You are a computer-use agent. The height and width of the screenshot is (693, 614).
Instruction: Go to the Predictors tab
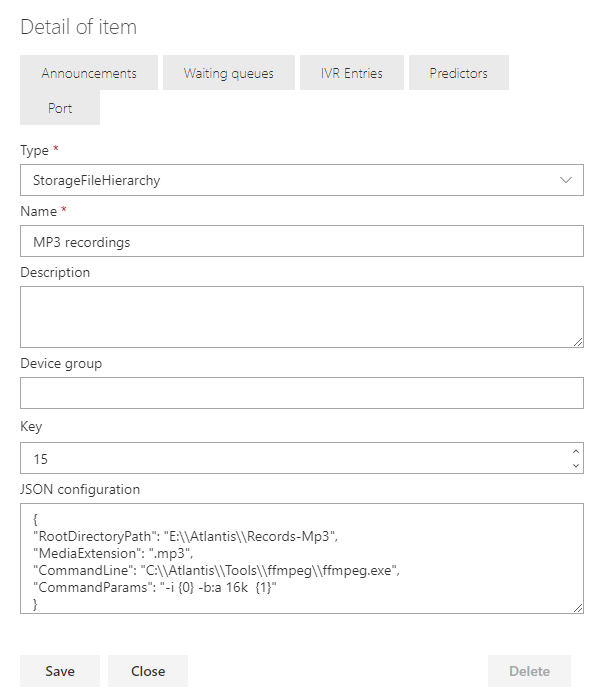click(458, 73)
